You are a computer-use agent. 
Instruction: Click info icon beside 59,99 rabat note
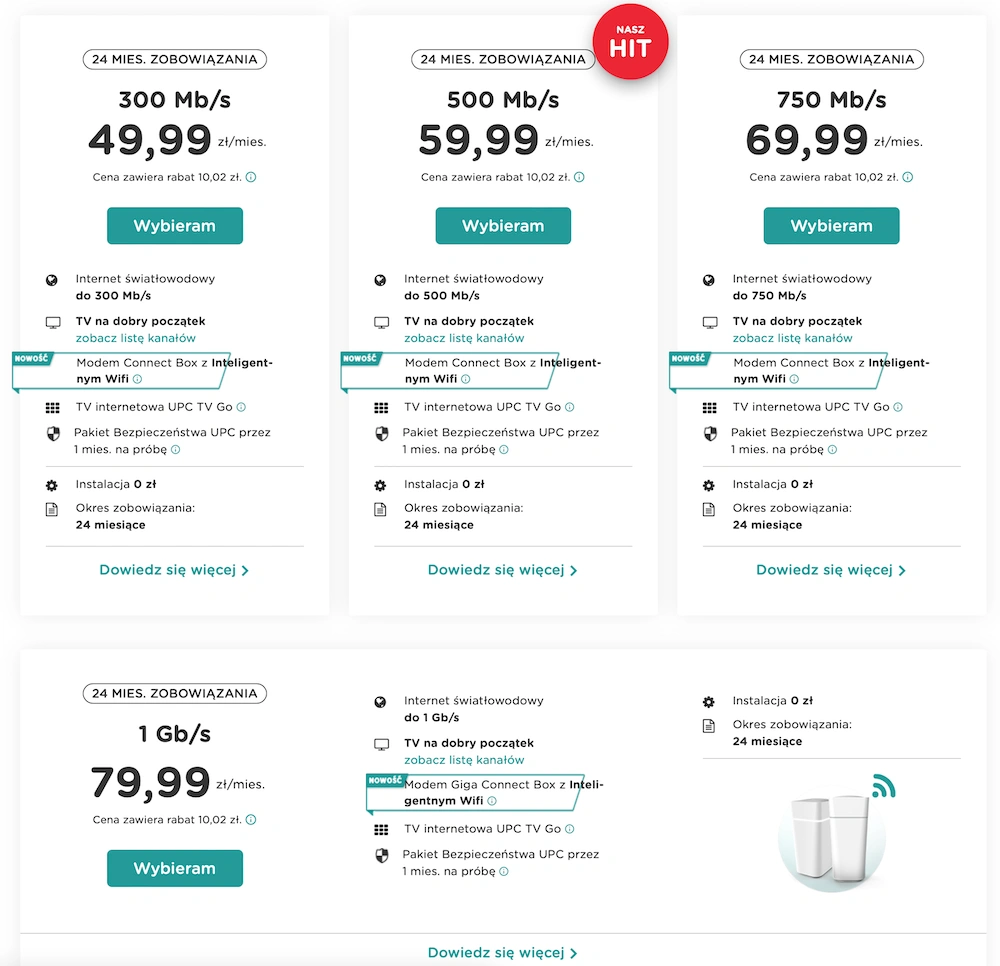click(x=579, y=177)
